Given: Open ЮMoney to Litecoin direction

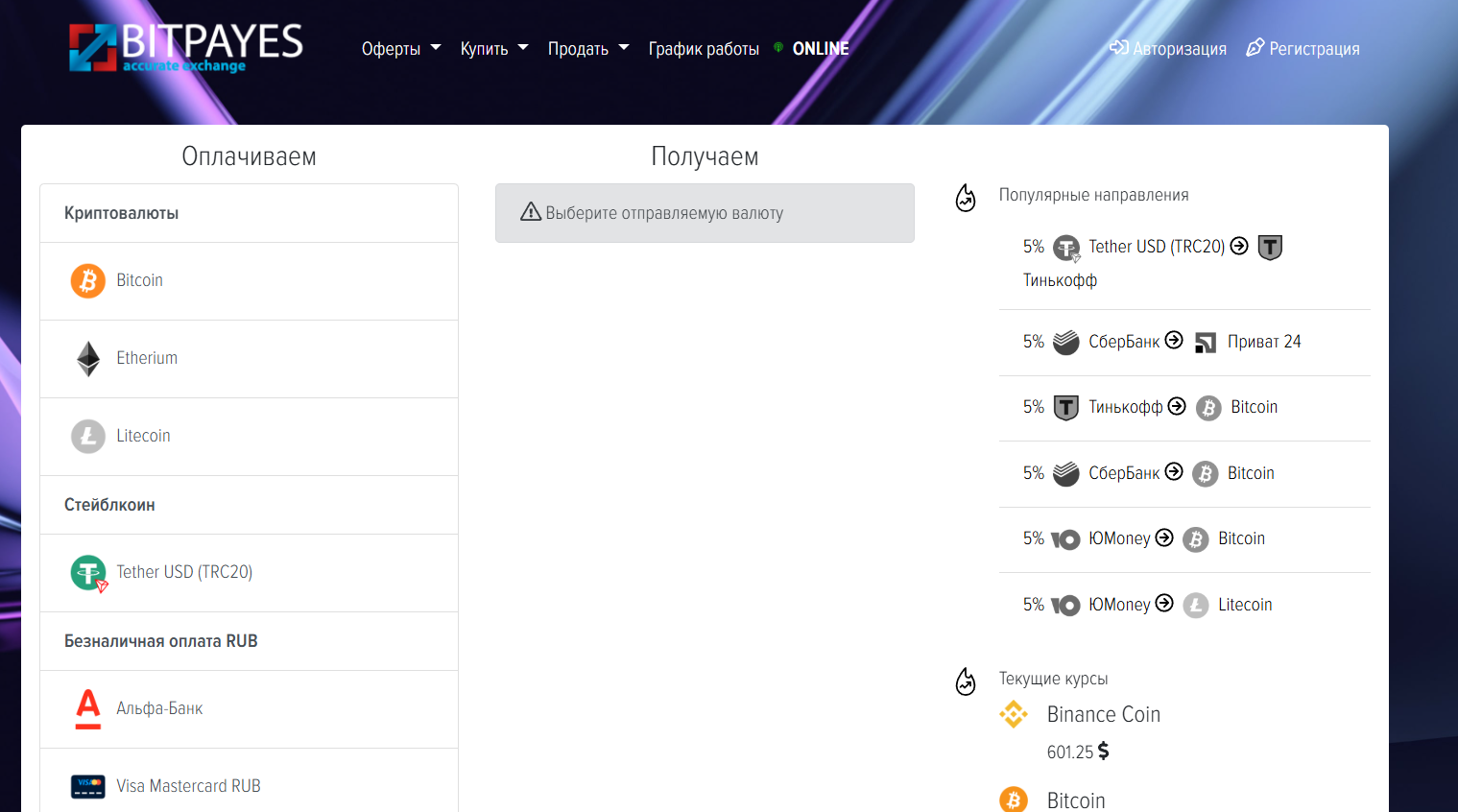Looking at the screenshot, I should (1184, 606).
